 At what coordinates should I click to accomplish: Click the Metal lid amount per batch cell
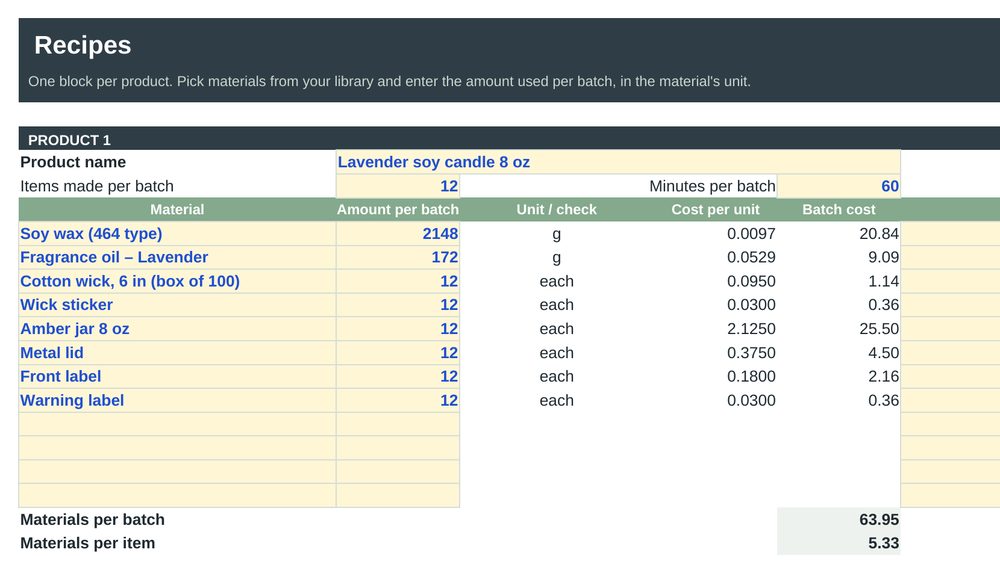click(x=397, y=353)
